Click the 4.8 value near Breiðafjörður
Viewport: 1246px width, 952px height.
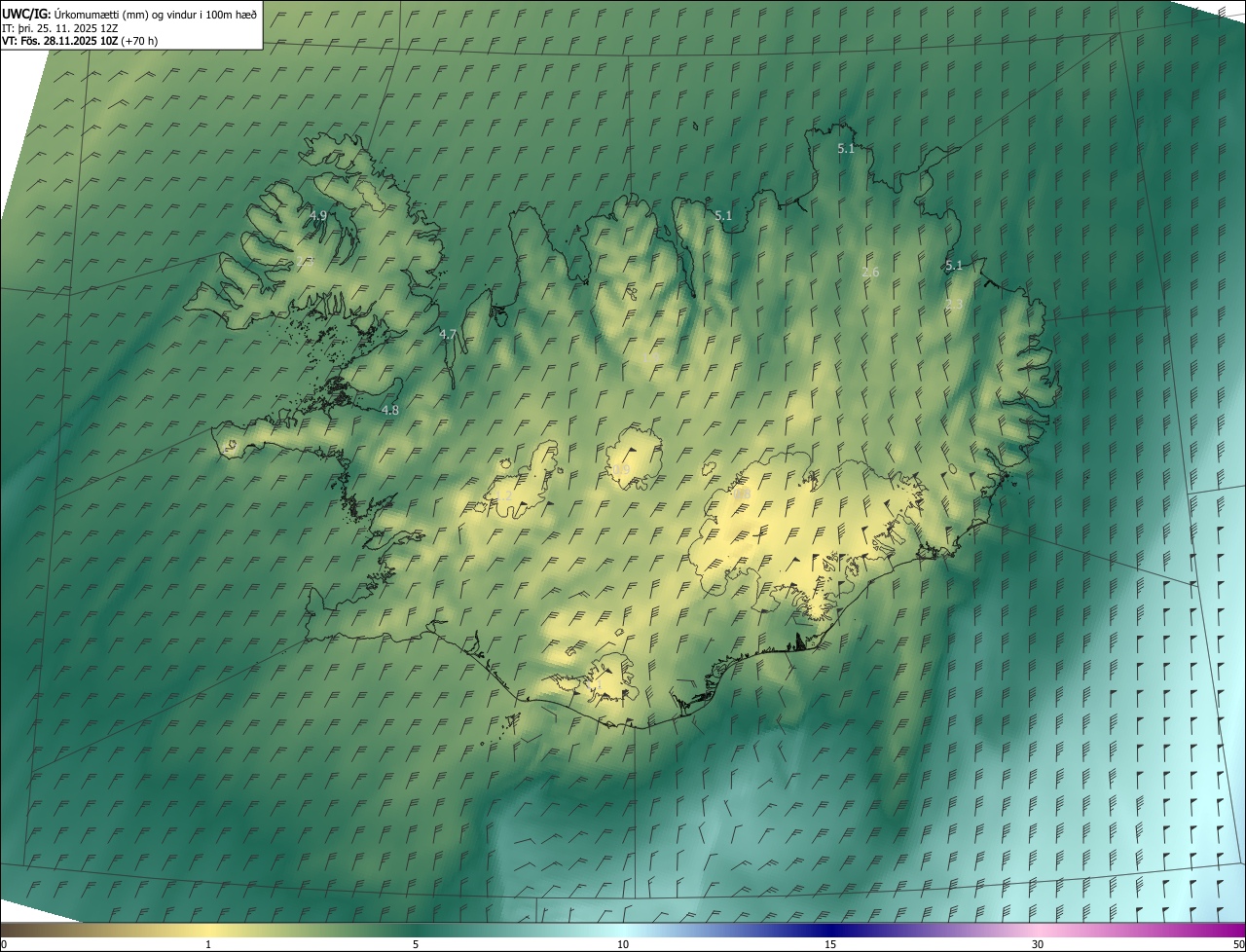click(x=389, y=411)
